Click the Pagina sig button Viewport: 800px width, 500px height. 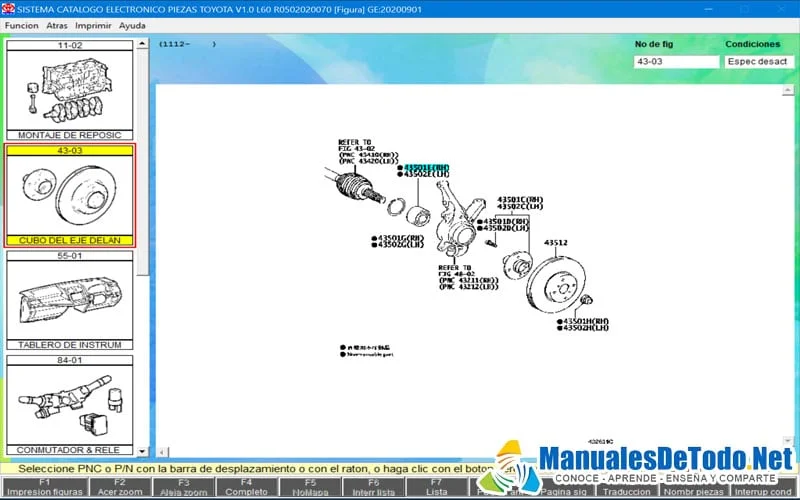point(564,492)
